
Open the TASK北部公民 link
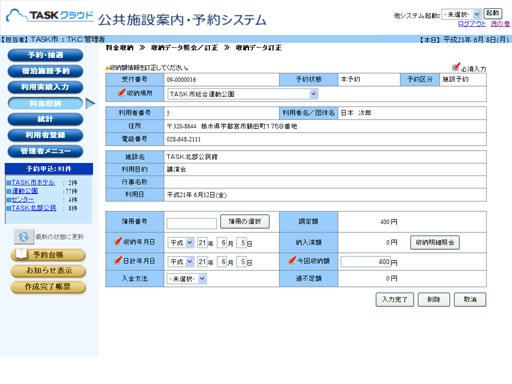coord(34,208)
